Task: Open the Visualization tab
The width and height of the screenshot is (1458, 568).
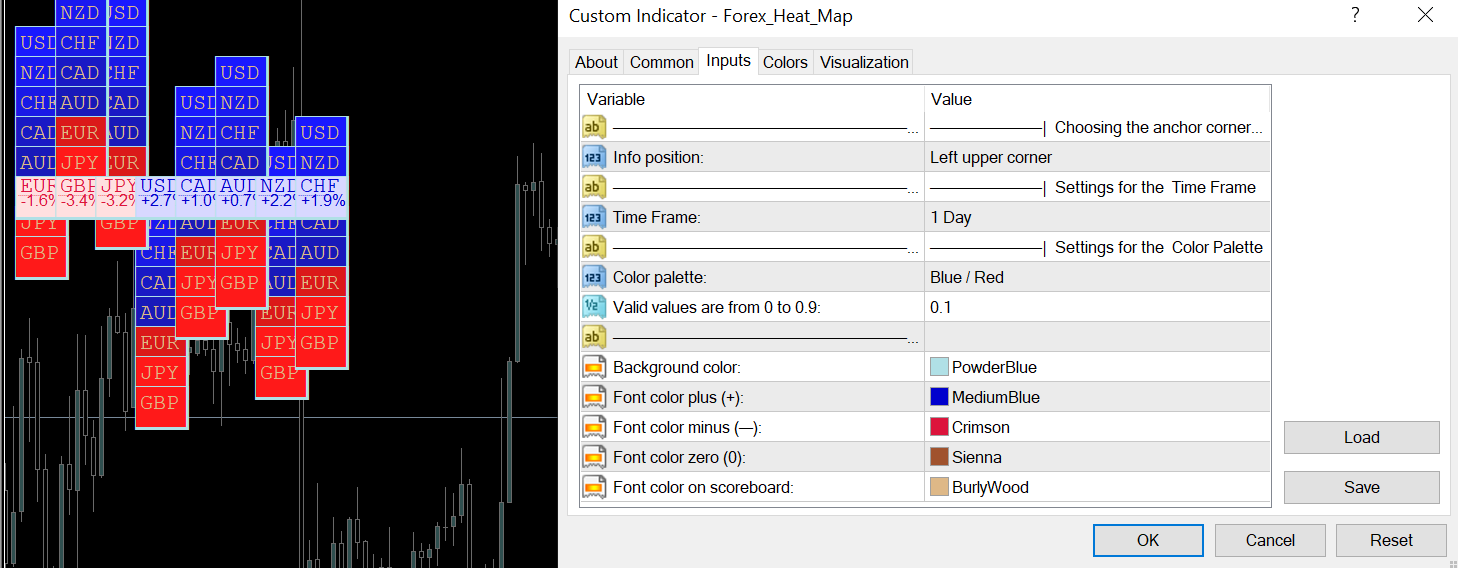Action: [x=864, y=62]
